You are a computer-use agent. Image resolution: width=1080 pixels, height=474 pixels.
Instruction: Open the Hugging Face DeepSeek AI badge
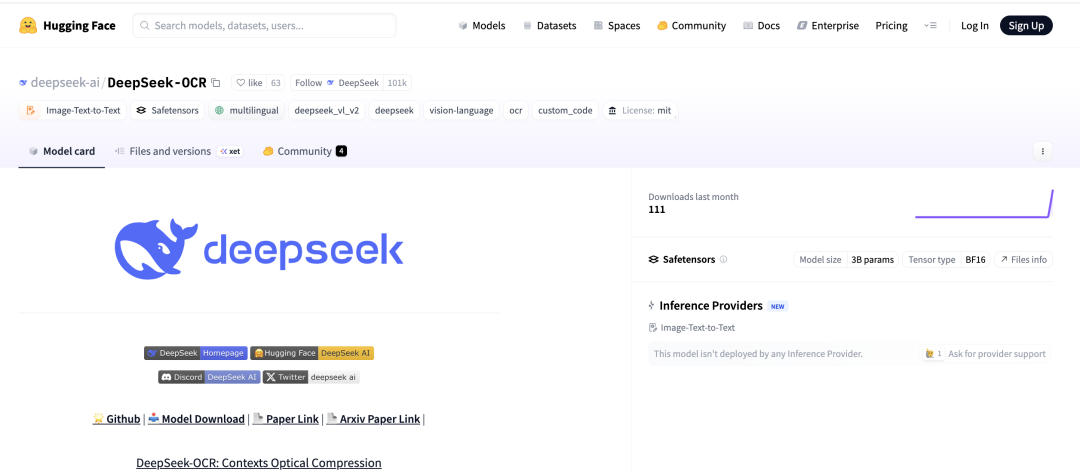pyautogui.click(x=312, y=353)
